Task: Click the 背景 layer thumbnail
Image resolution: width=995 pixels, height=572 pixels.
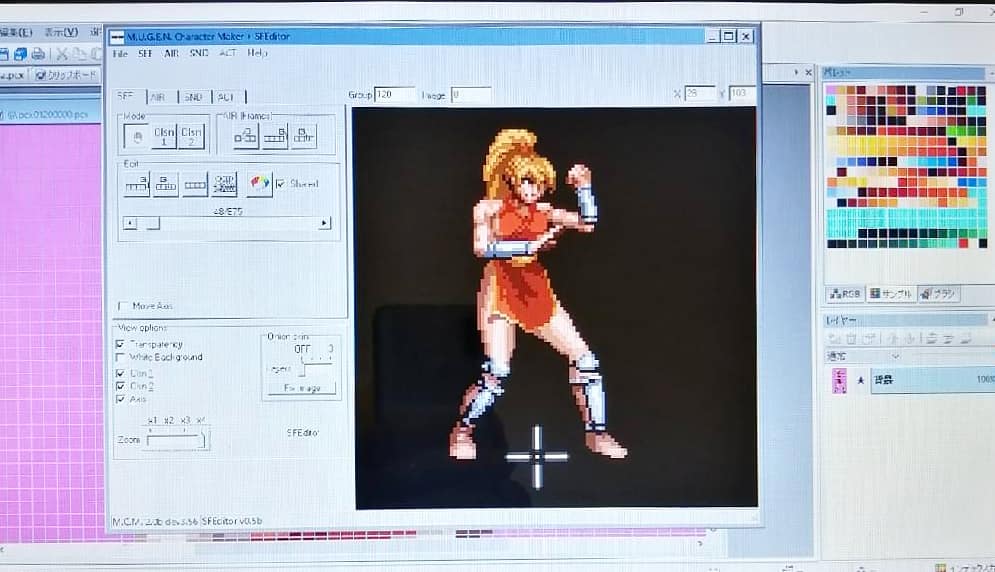Action: (839, 380)
